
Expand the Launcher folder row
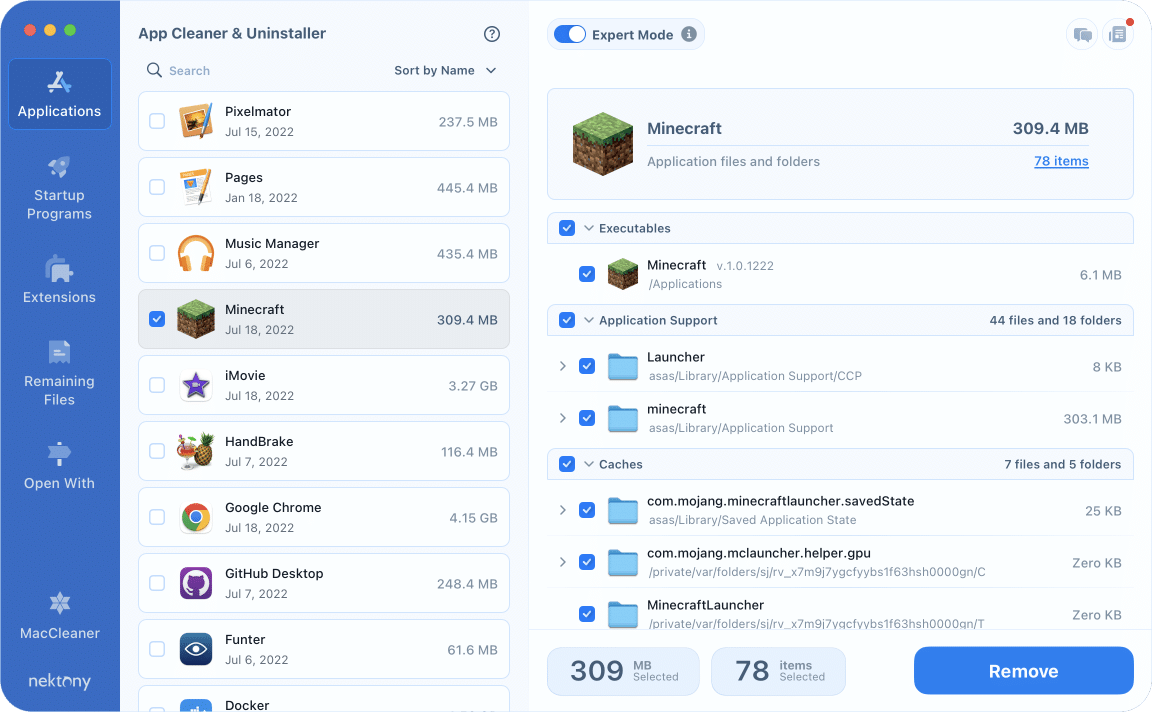(x=563, y=366)
